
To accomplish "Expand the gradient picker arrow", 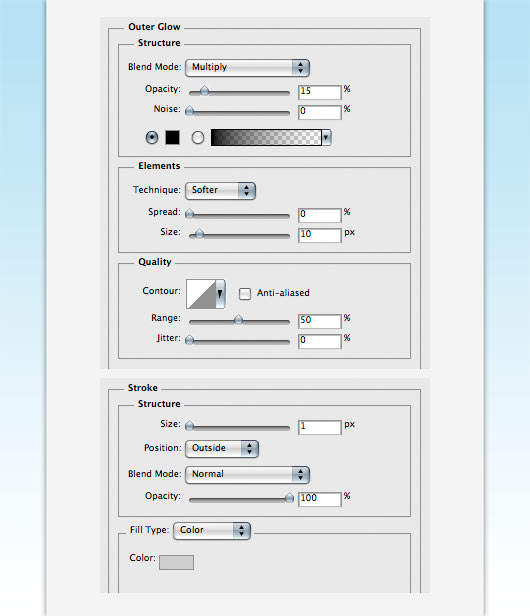I will coord(326,138).
